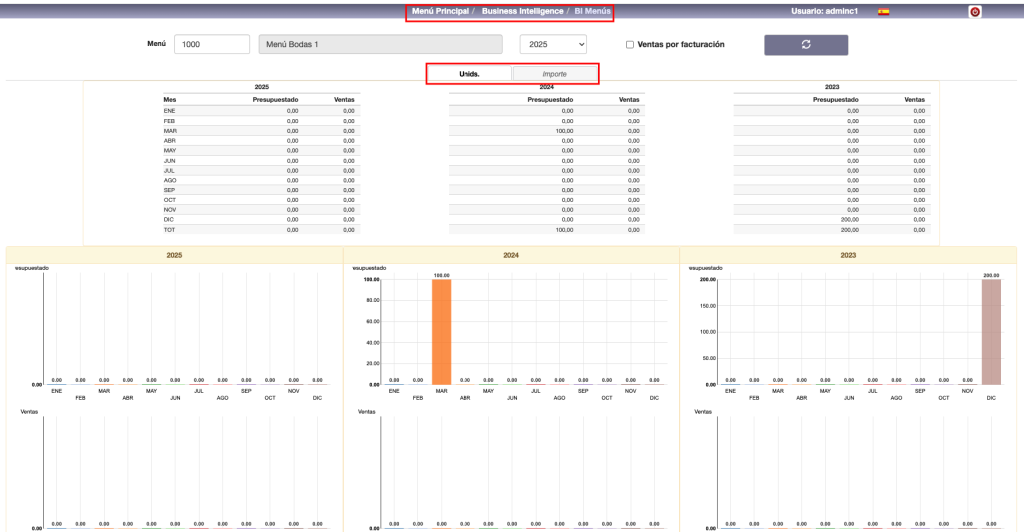Click the orange MAR bar in 2024 chart
Viewport: 1024px width, 532px height.
(x=442, y=332)
